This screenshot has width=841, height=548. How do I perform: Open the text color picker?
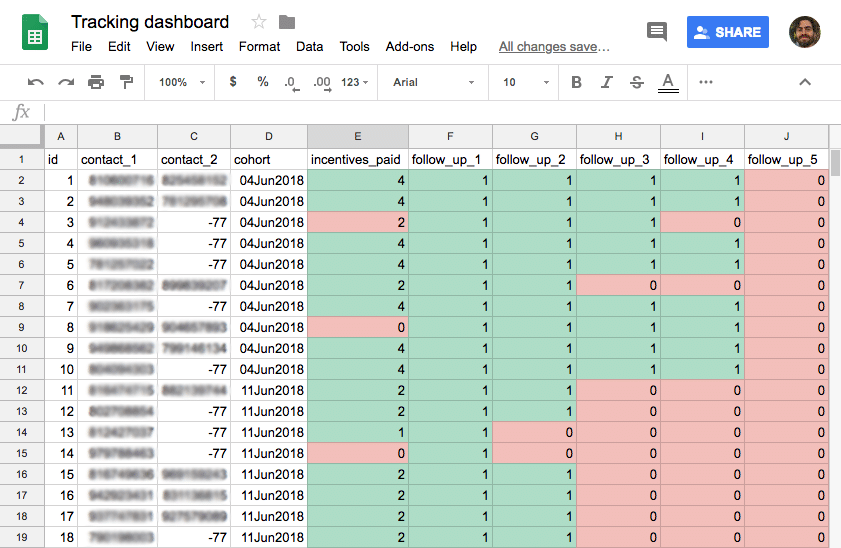[x=668, y=83]
